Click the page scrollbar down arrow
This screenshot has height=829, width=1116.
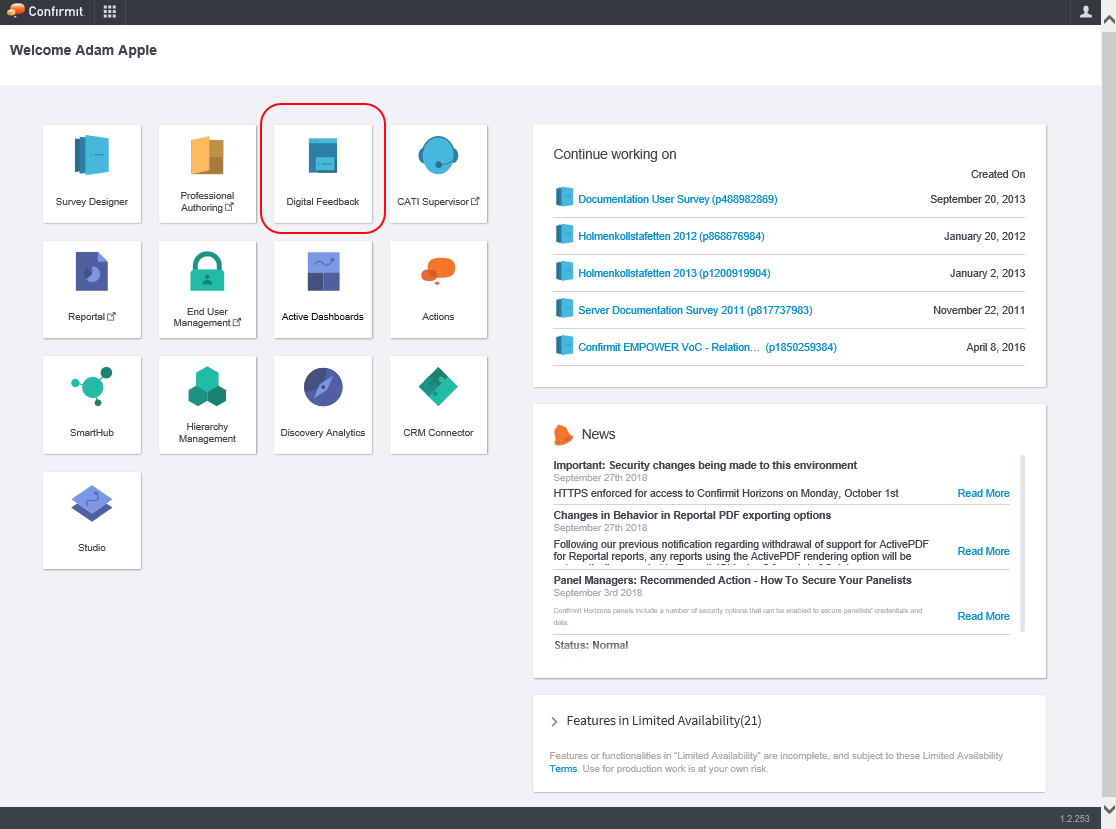pos(1109,809)
